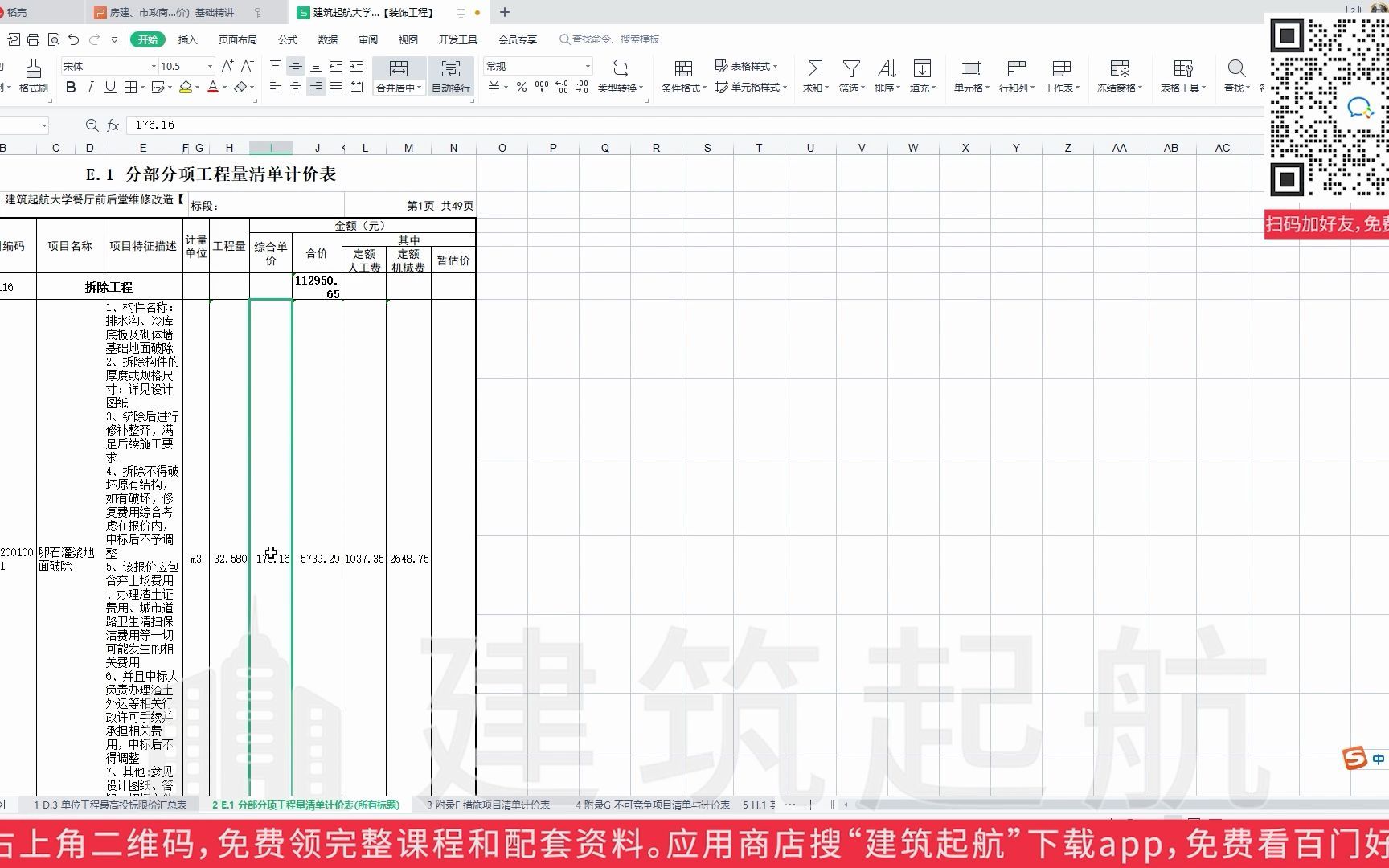1389x868 pixels.
Task: Open a new document tab with plus
Action: pos(505,12)
